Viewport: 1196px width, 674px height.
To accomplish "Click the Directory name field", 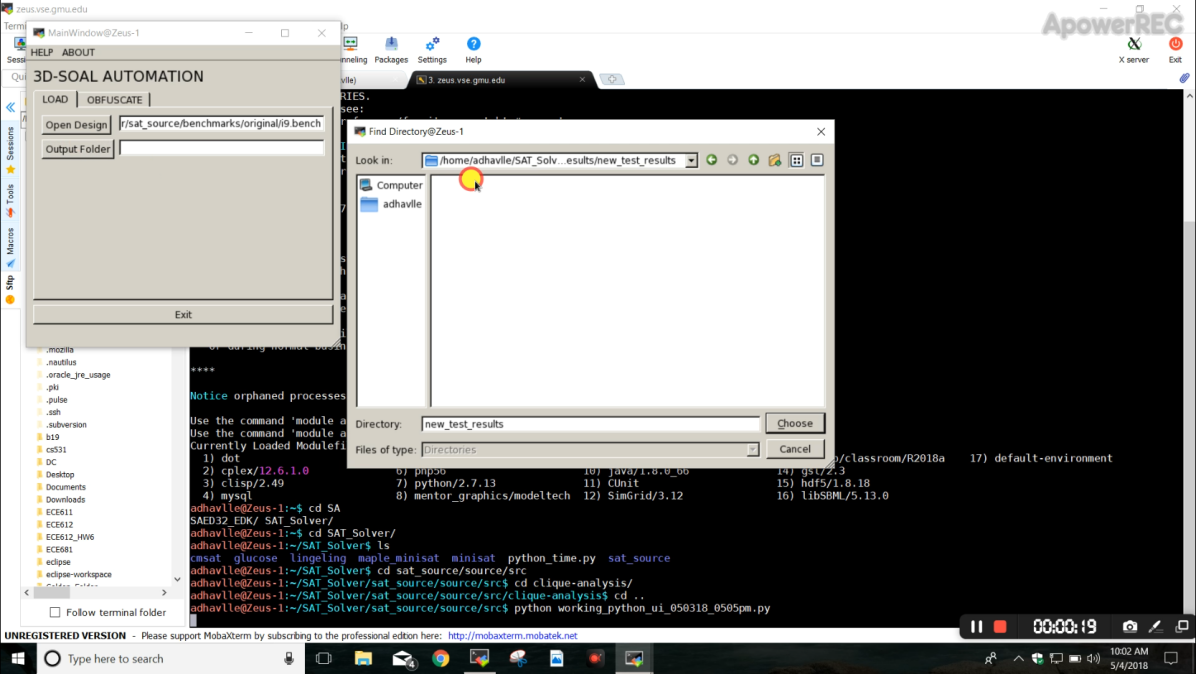I will click(x=590, y=424).
